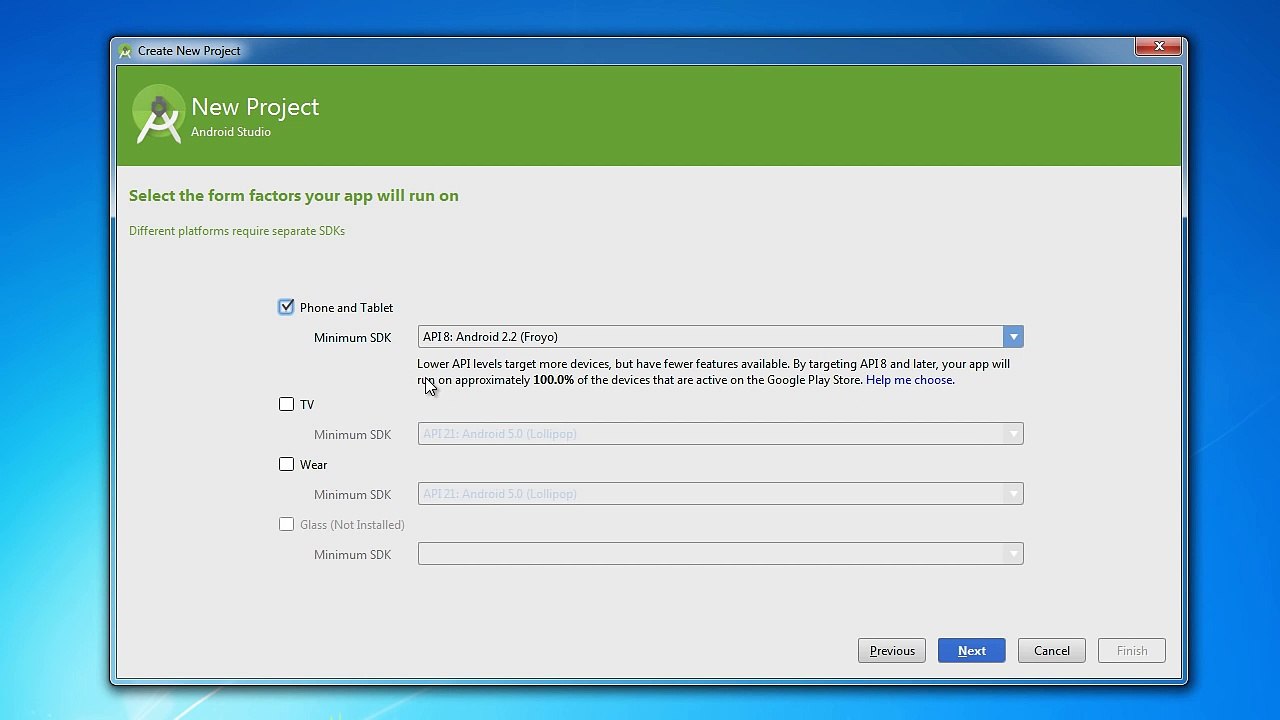The height and width of the screenshot is (720, 1280).
Task: Click 'Minimum SDK' label under TV
Action: tap(352, 435)
